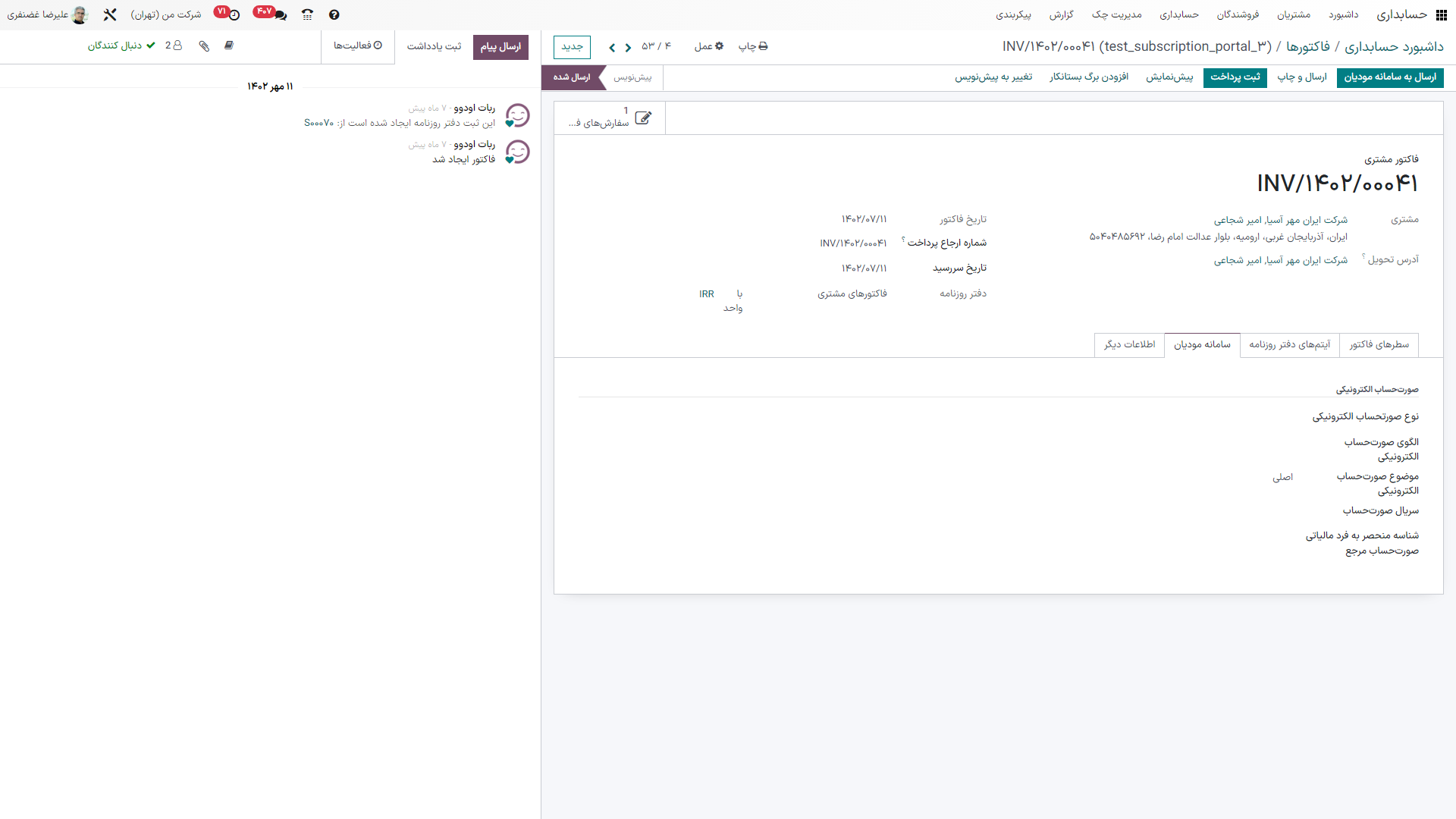The image size is (1456, 819).
Task: Open developer tools wrench icon
Action: tap(110, 14)
